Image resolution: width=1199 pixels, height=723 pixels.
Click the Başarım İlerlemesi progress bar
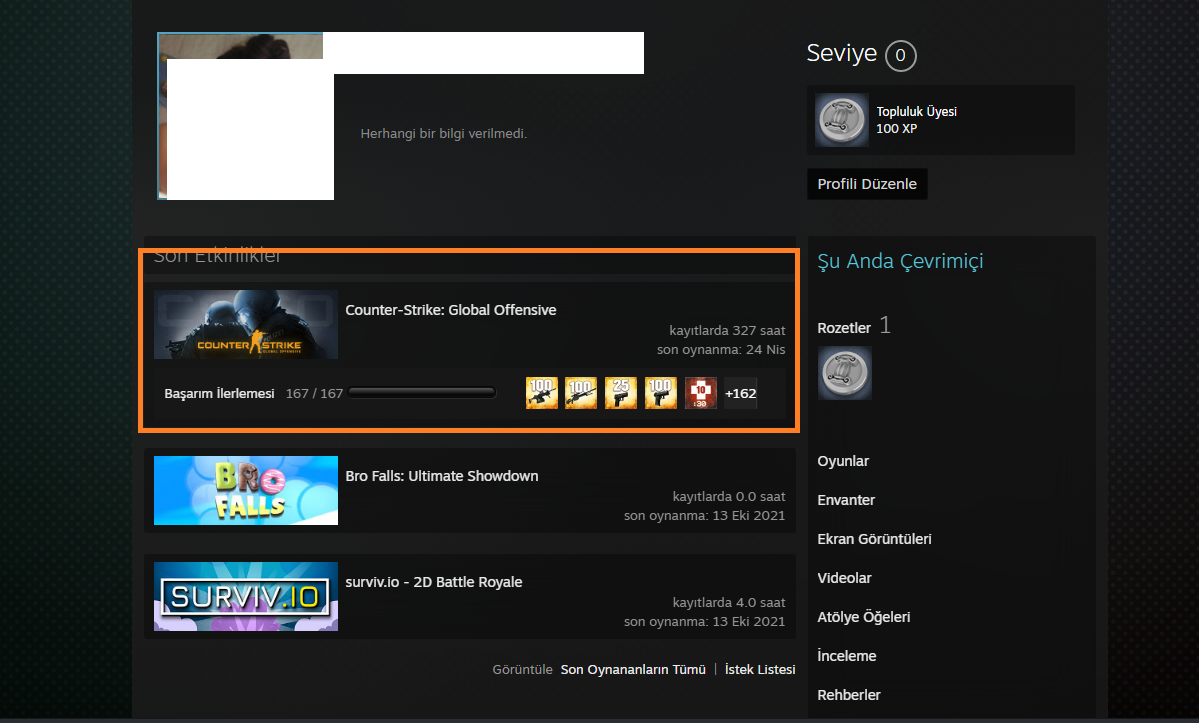coord(421,393)
